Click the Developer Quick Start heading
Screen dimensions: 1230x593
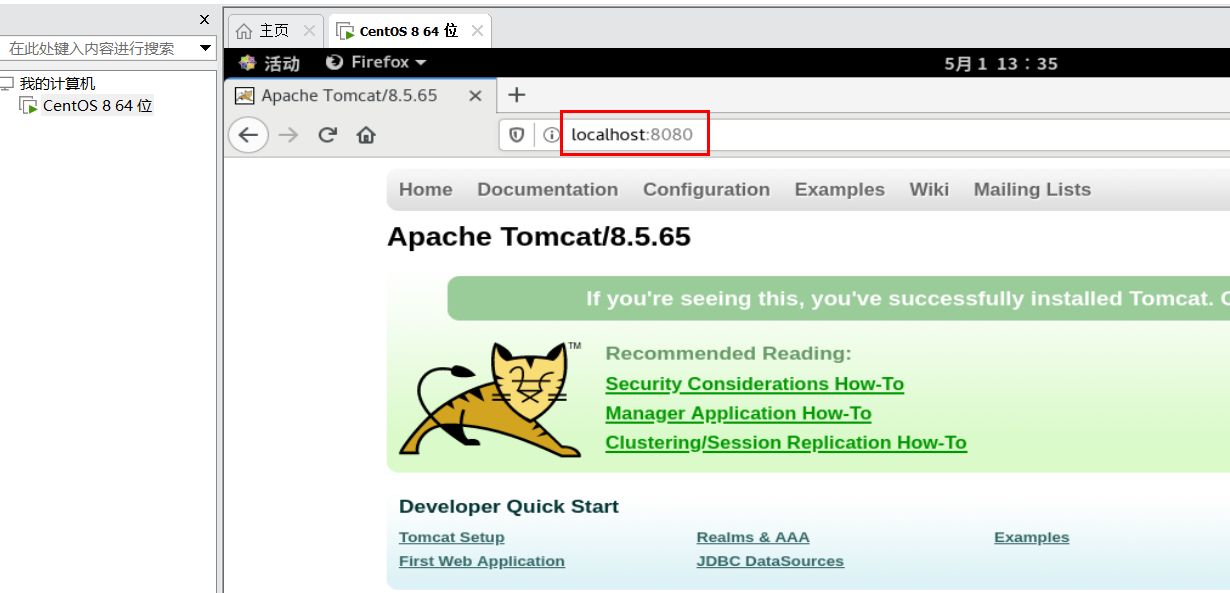pos(509,506)
